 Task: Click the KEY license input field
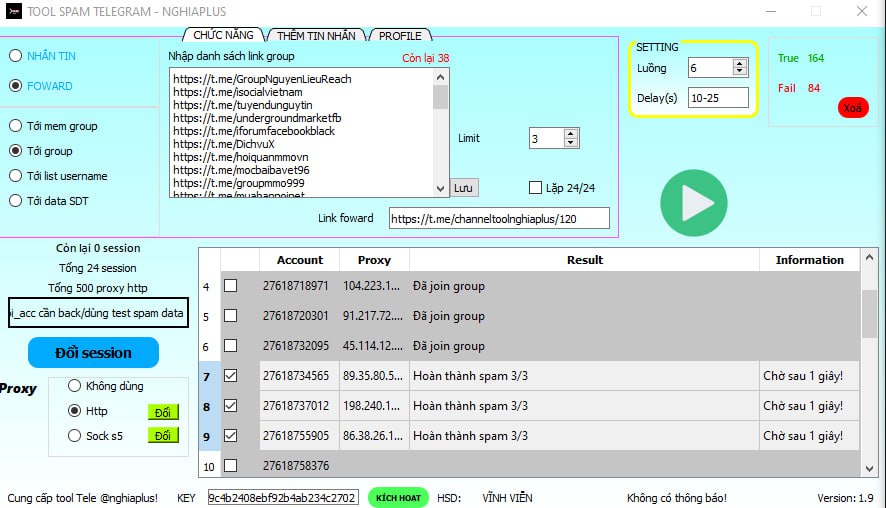[283, 497]
